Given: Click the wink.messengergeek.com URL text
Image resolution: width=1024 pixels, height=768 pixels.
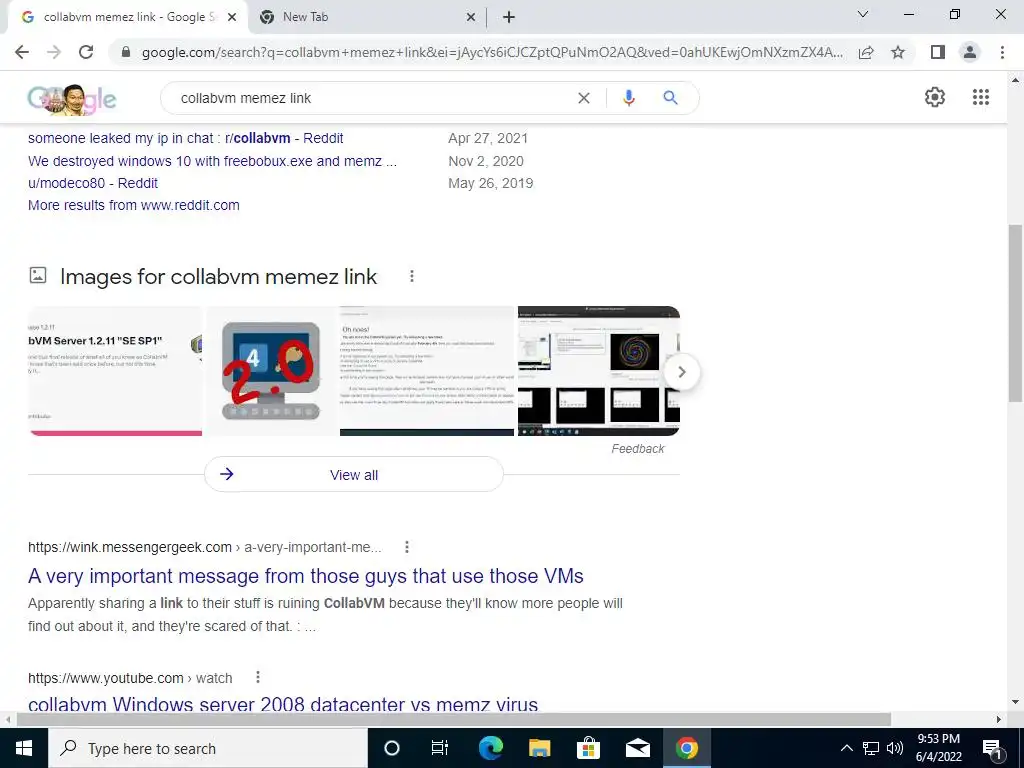Looking at the screenshot, I should (x=130, y=547).
